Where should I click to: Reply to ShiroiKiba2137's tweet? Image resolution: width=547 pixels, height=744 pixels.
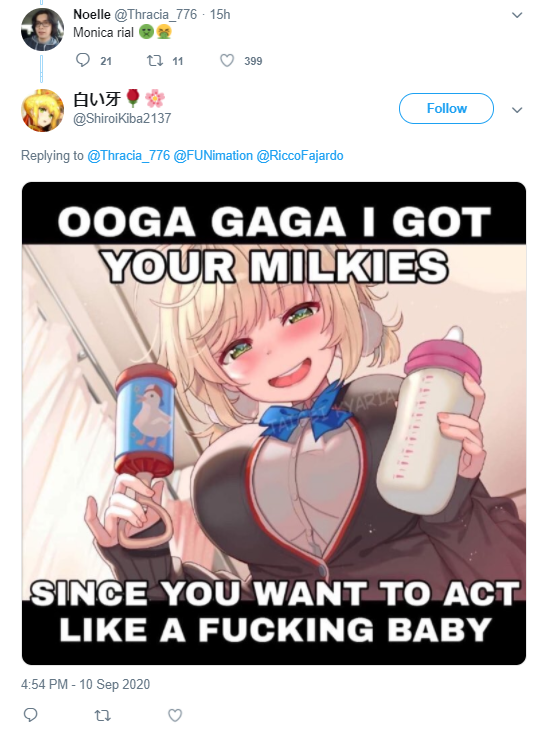31,715
